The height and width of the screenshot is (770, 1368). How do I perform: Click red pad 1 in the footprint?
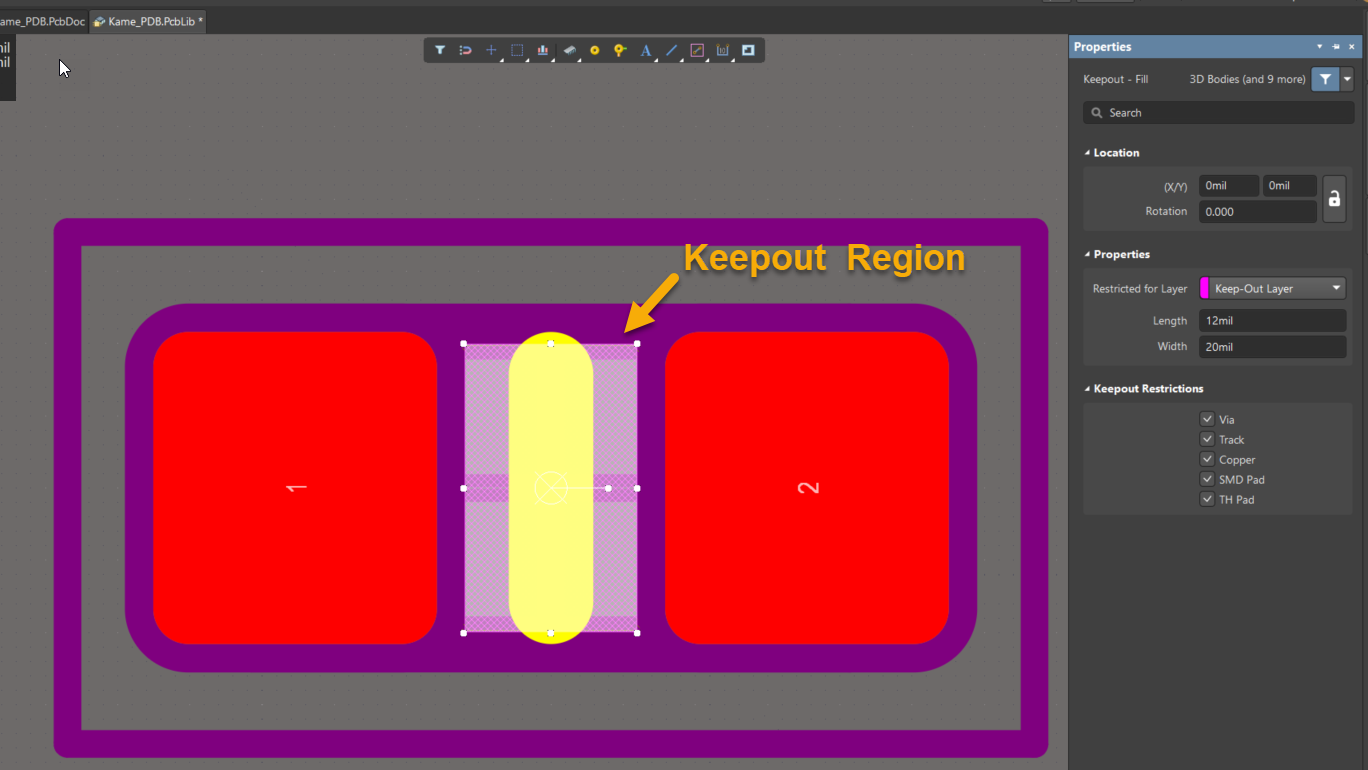point(295,488)
